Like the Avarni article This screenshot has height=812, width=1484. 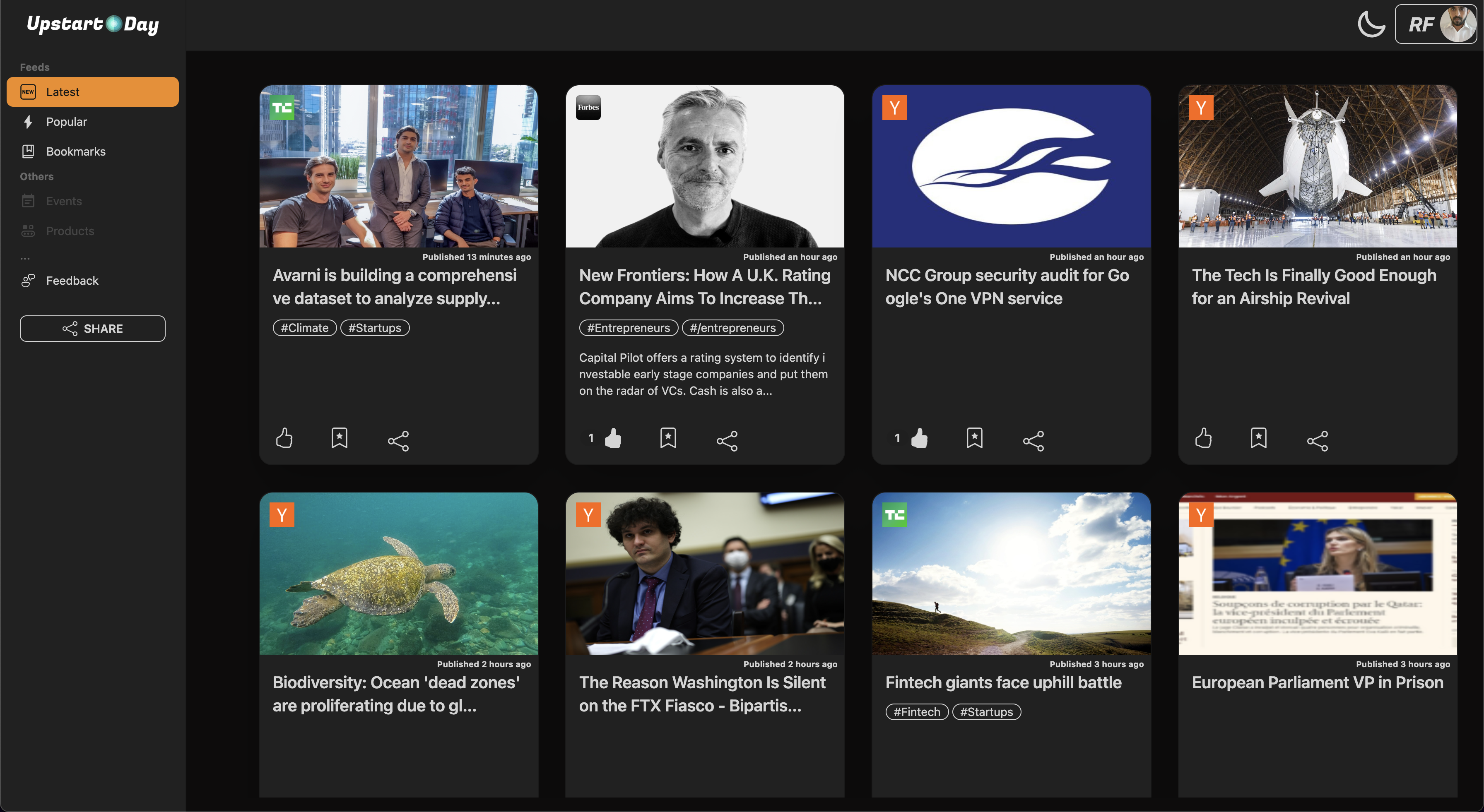pyautogui.click(x=284, y=438)
